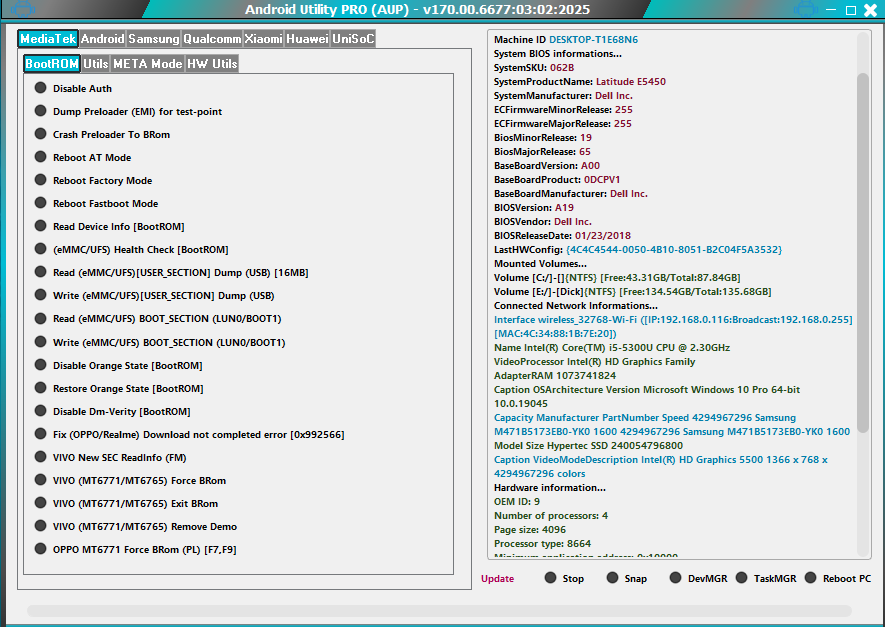Start the eMMC/UFS Health Check
Viewport: 885px width, 627px height.
(x=40, y=249)
